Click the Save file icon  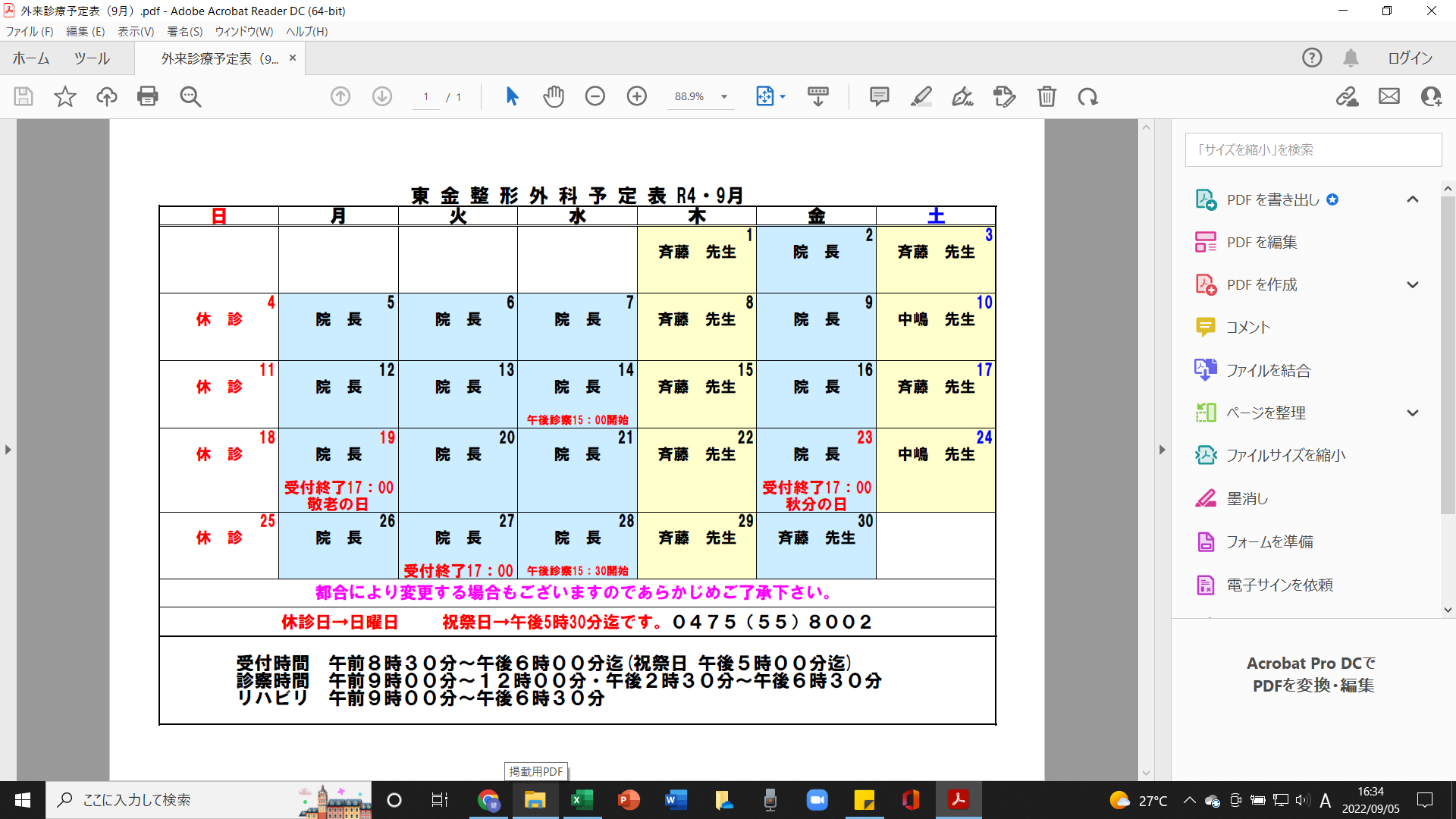click(x=24, y=96)
